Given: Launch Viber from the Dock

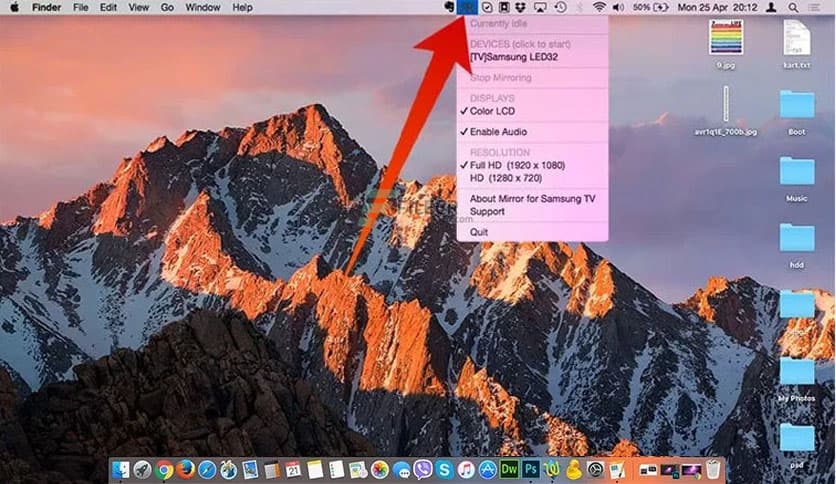Looking at the screenshot, I should pyautogui.click(x=423, y=470).
